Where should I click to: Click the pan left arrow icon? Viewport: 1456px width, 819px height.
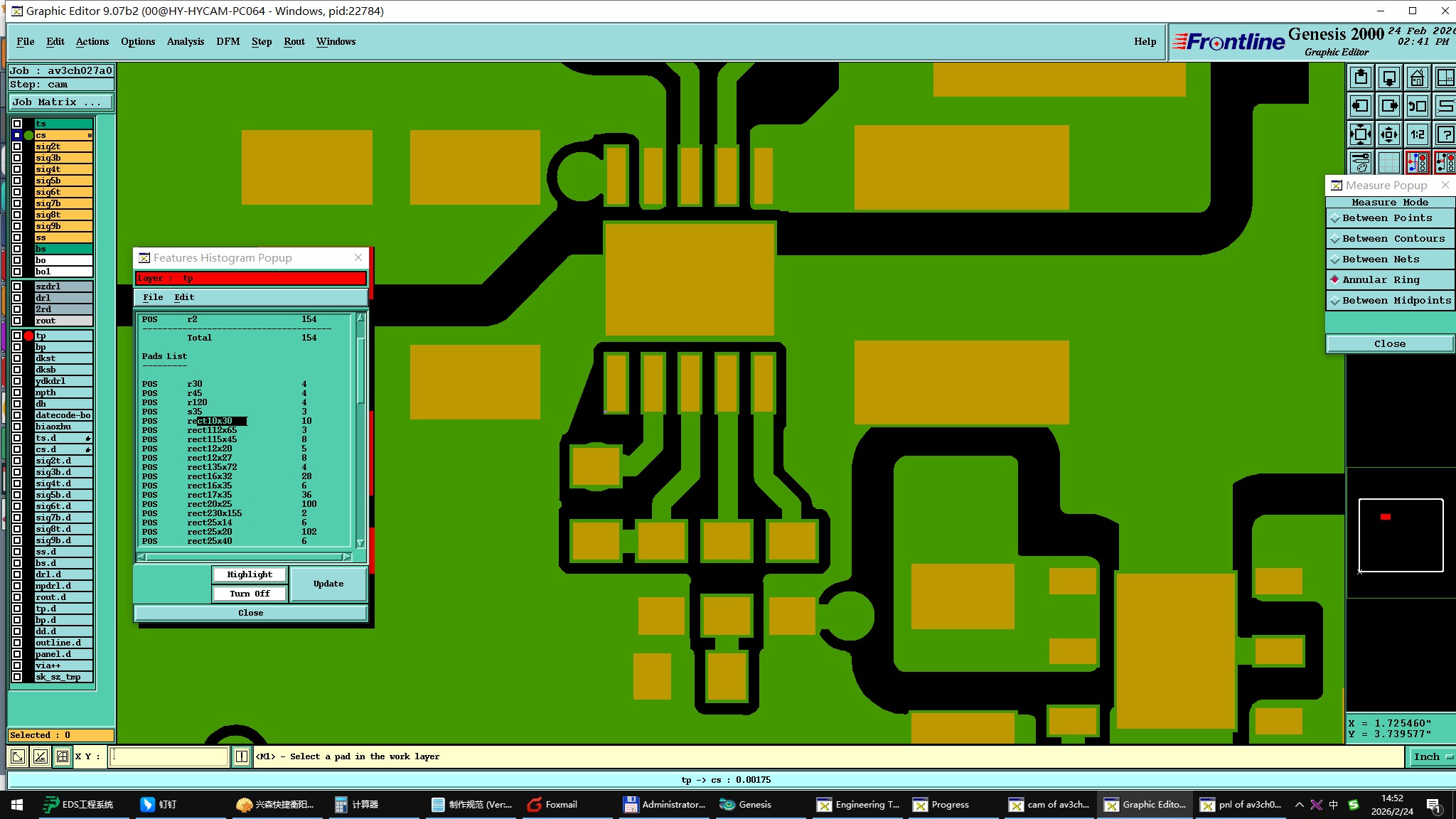click(1361, 106)
